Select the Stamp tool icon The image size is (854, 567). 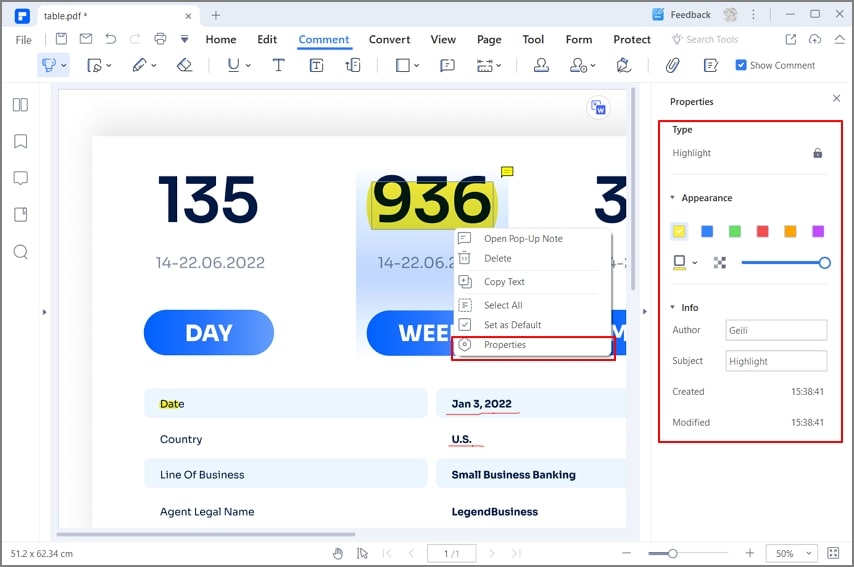coord(541,65)
